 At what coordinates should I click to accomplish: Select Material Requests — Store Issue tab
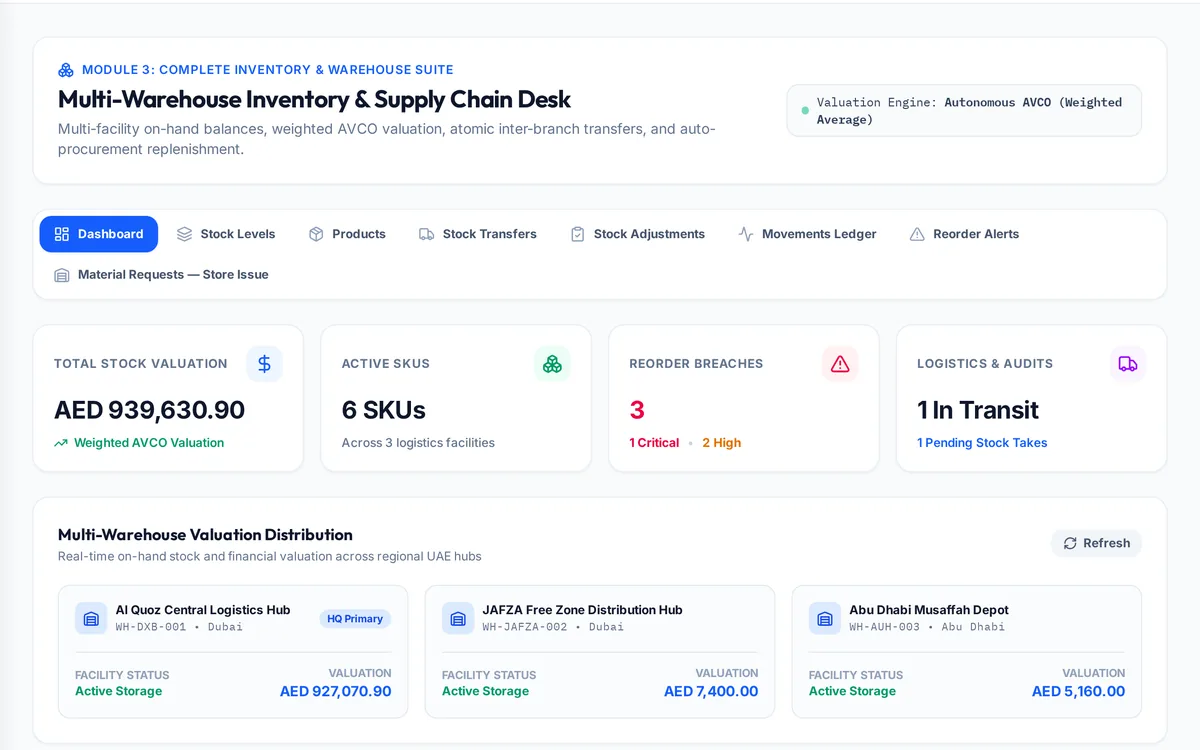(x=161, y=275)
